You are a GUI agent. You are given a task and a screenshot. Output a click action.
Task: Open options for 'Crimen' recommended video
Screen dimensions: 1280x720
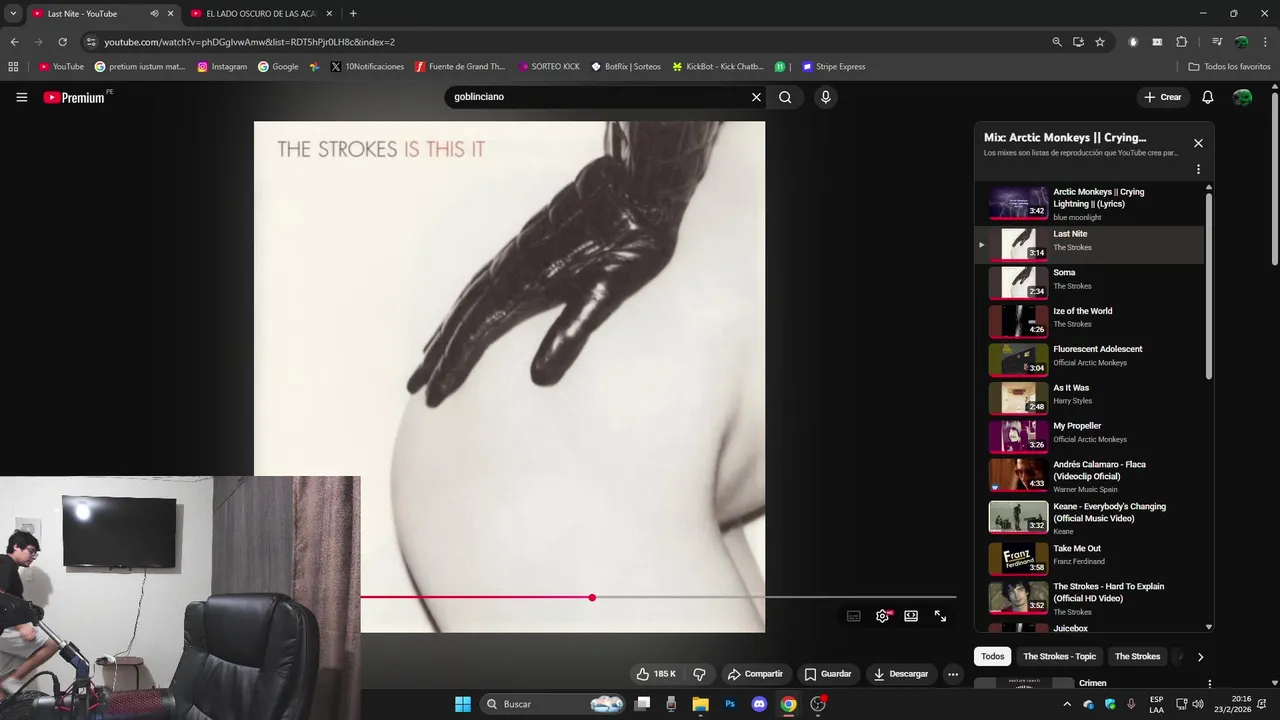pyautogui.click(x=1209, y=684)
